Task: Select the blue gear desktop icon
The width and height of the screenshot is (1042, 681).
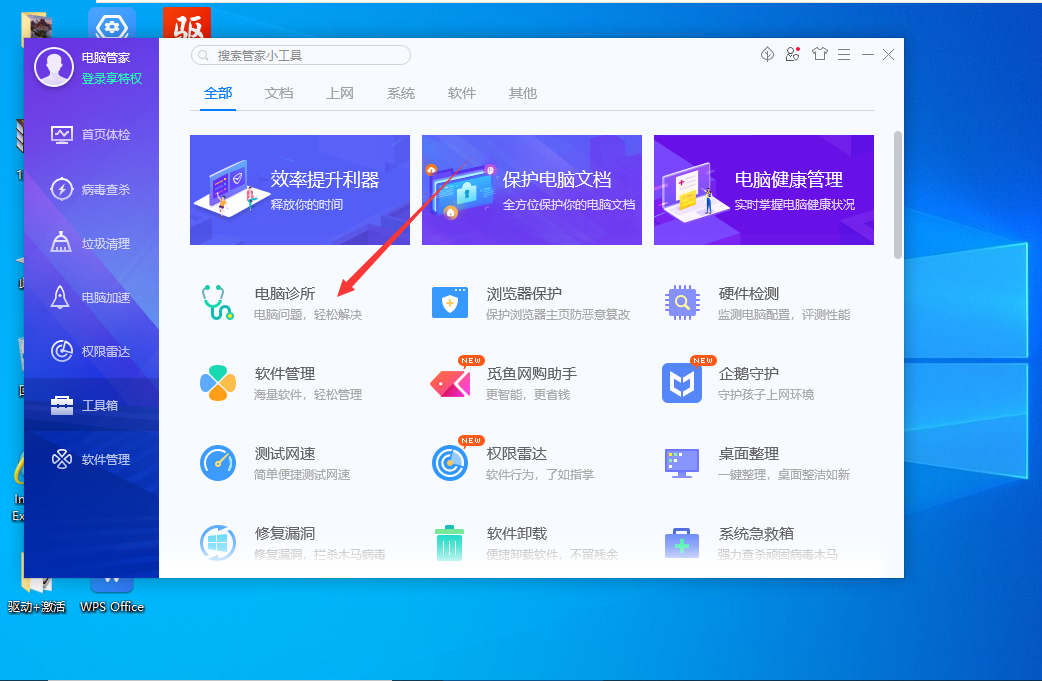Action: (112, 23)
